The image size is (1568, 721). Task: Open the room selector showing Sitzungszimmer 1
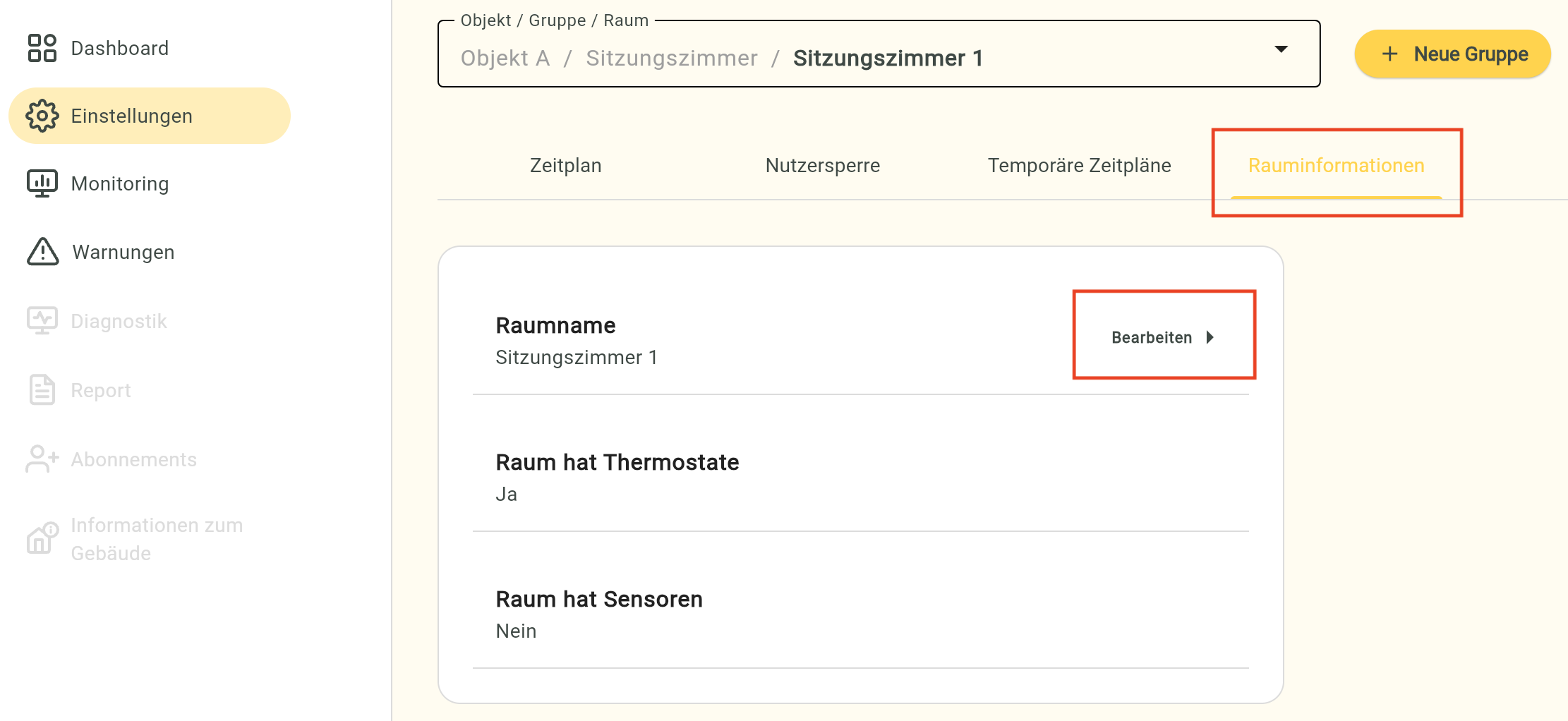847,58
